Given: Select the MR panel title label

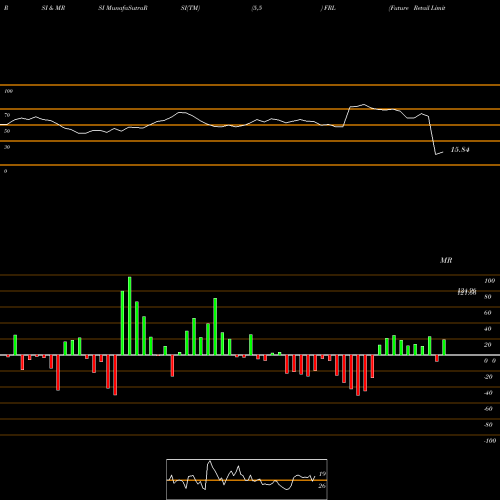Looking at the screenshot, I should (x=446, y=260).
